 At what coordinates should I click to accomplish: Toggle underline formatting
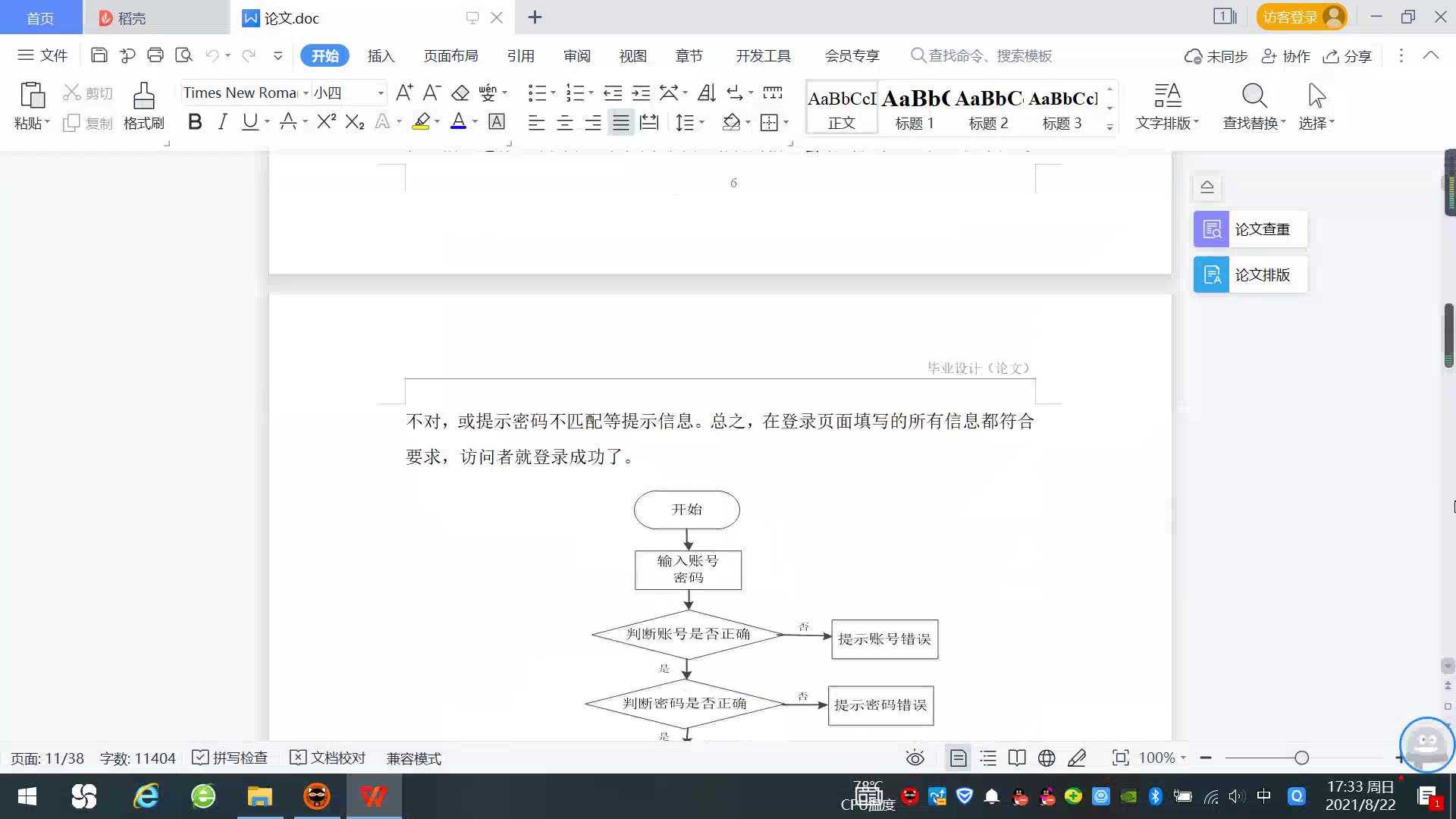[x=250, y=121]
